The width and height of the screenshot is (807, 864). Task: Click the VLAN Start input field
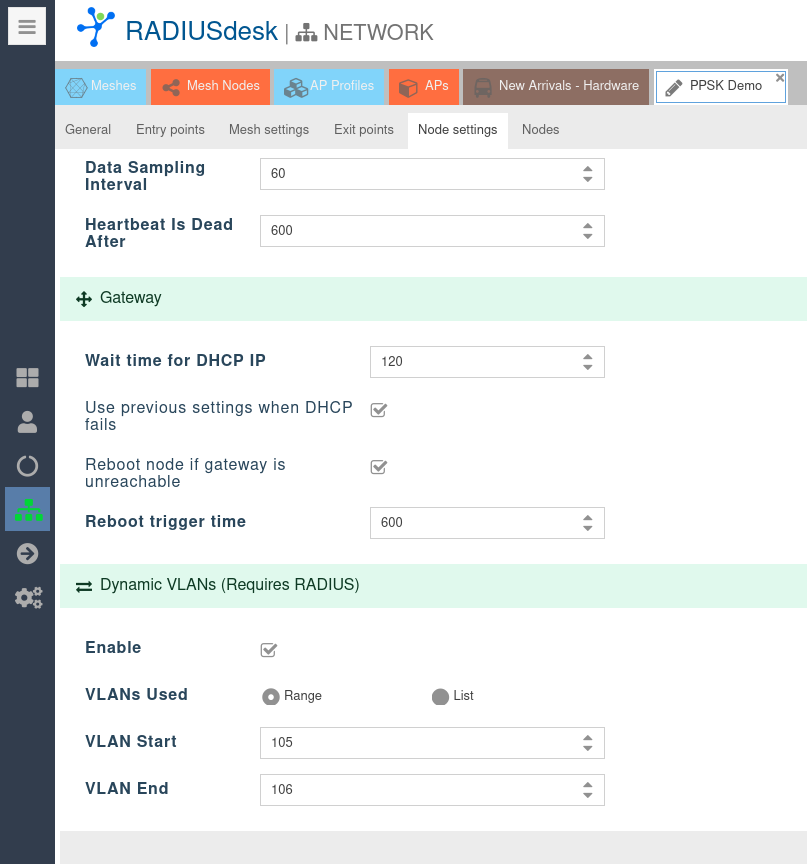coord(415,743)
